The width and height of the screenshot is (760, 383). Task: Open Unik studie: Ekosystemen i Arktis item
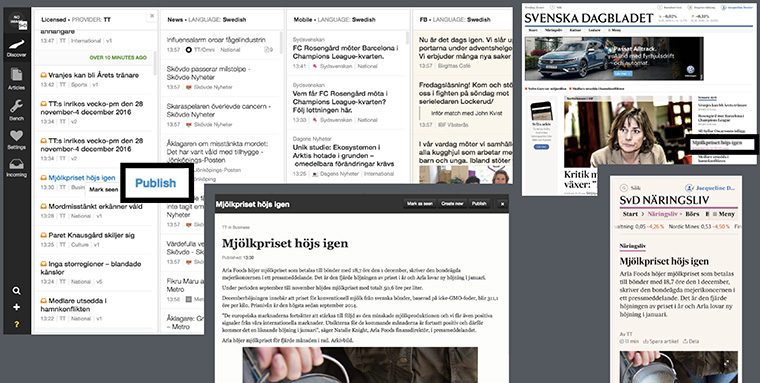tap(344, 155)
